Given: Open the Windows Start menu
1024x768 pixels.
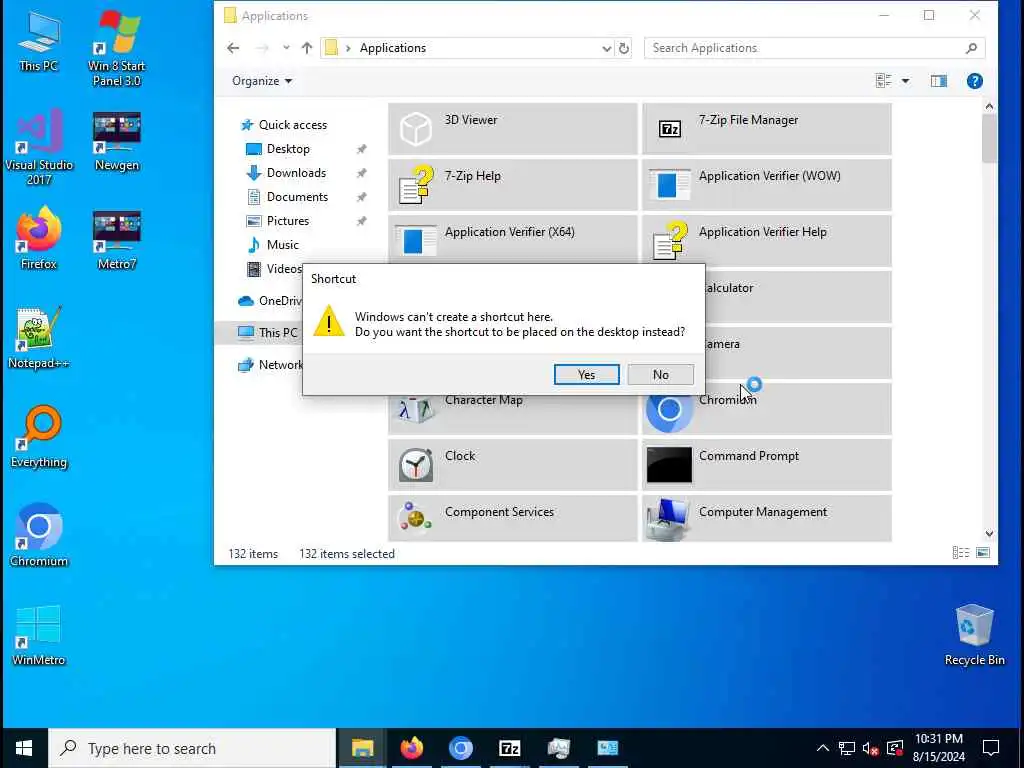Looking at the screenshot, I should tap(24, 748).
